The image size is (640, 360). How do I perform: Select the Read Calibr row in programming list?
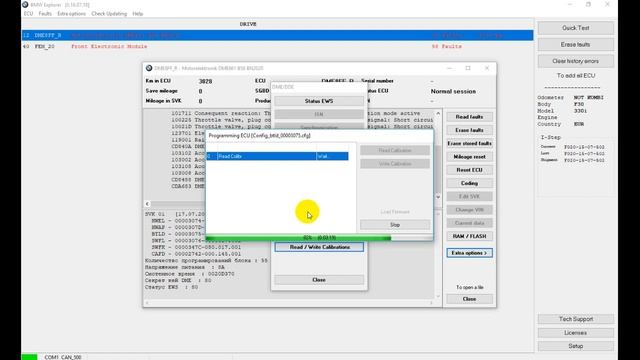(x=277, y=156)
